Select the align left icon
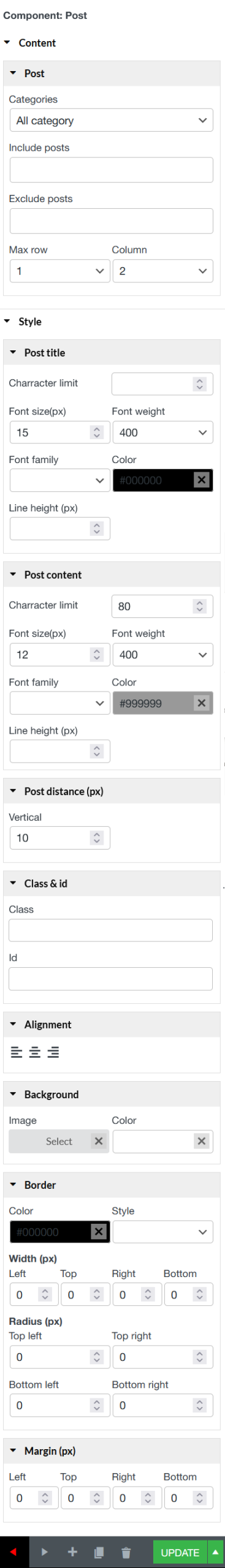 tap(17, 1052)
